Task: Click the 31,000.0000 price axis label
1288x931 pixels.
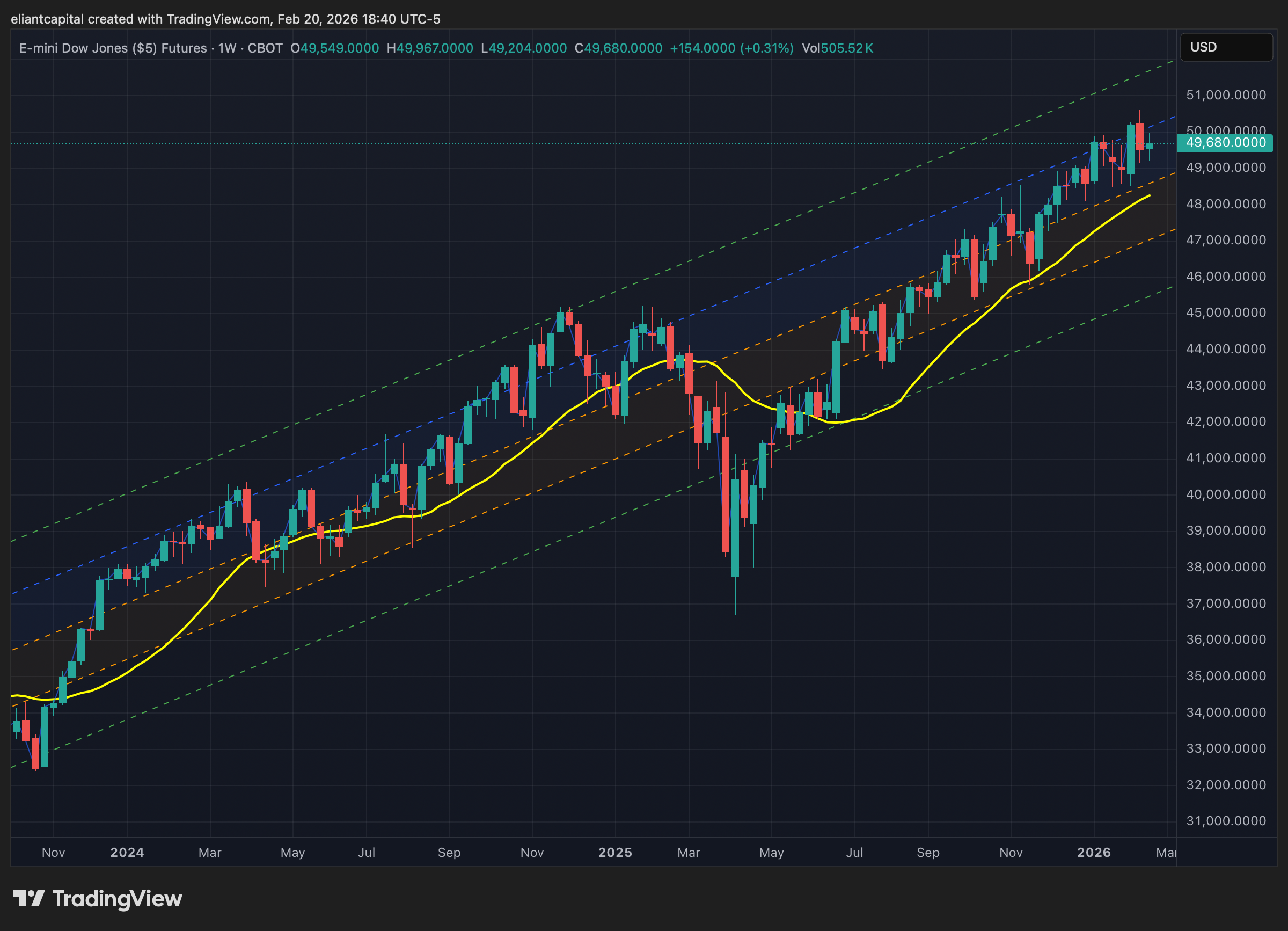Action: point(1226,821)
